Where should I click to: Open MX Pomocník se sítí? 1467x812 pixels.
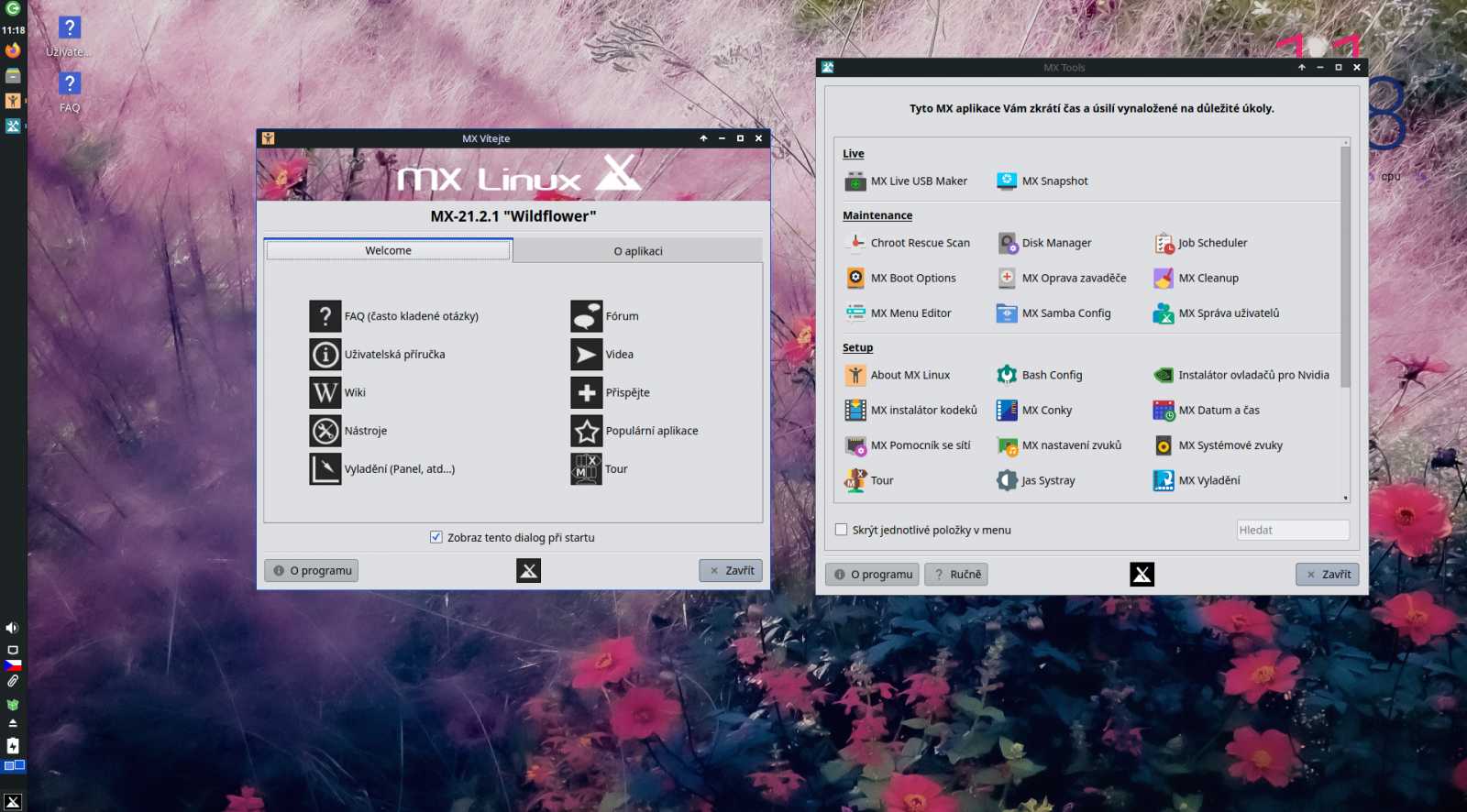(x=908, y=445)
